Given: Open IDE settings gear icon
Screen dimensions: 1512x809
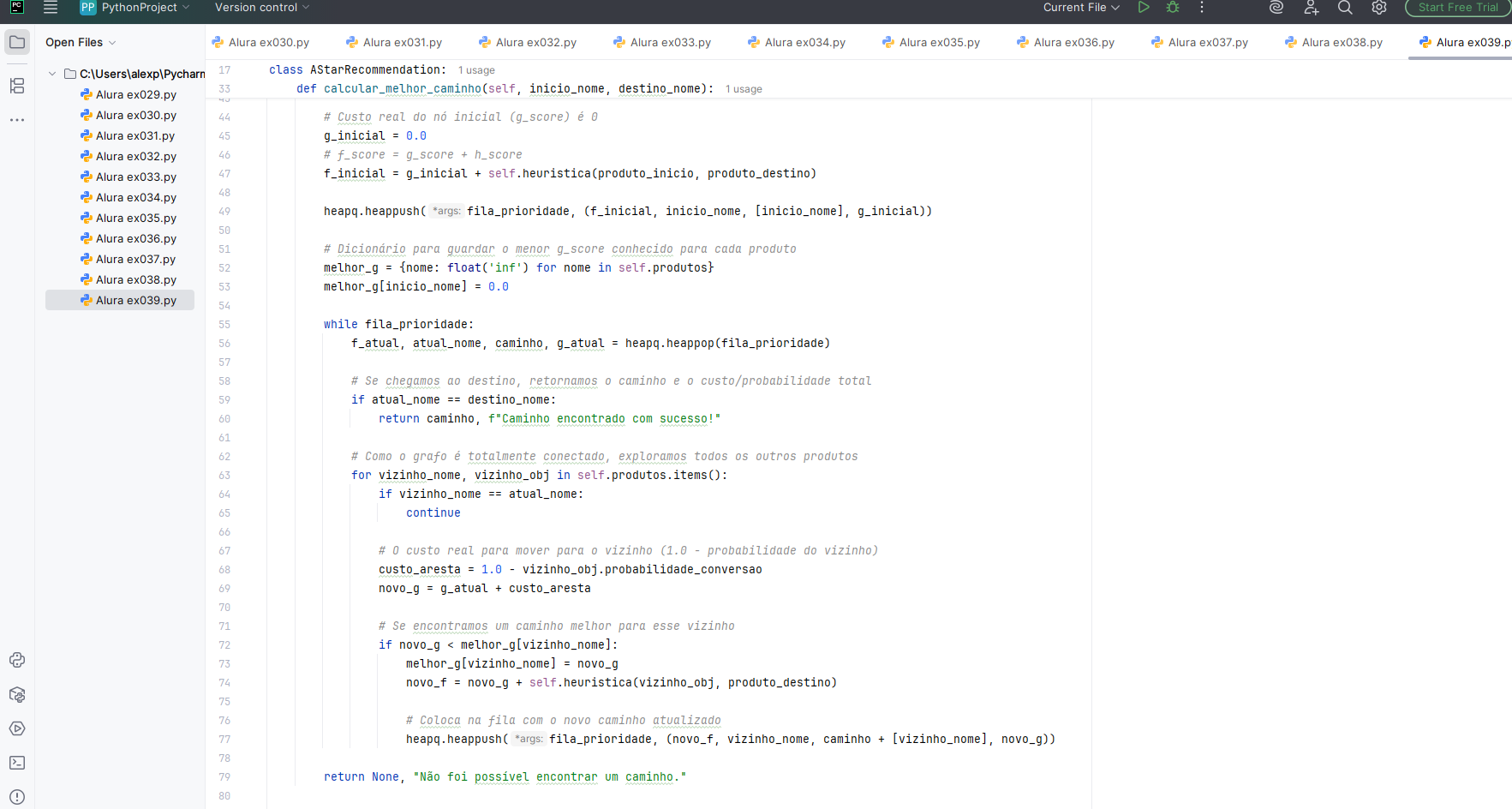Looking at the screenshot, I should 1379,8.
